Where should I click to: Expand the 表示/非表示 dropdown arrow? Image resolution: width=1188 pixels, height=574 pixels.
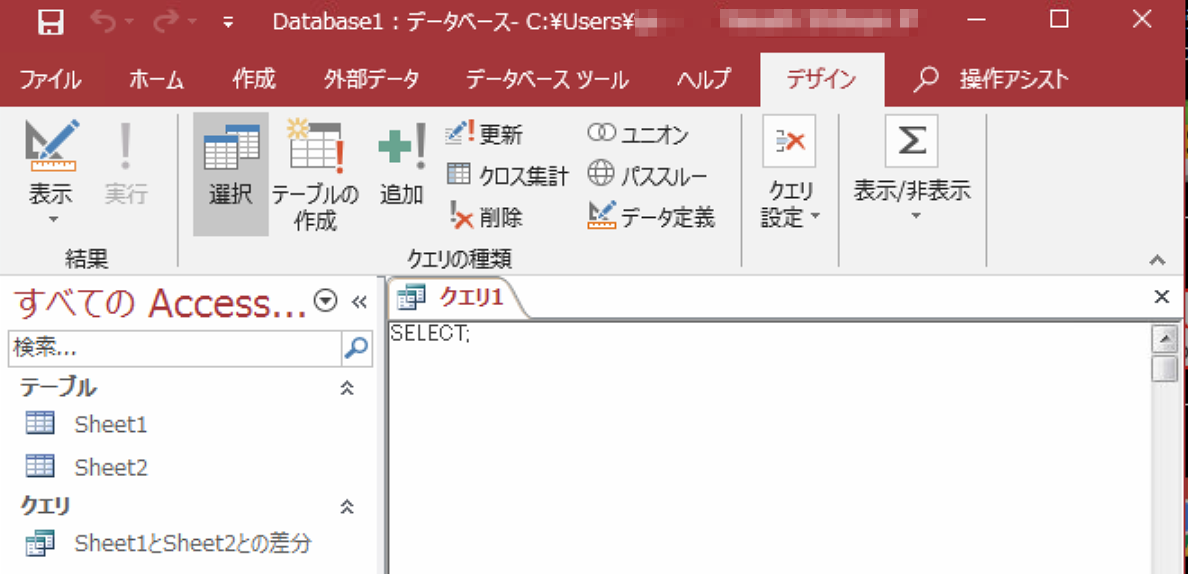[x=914, y=217]
